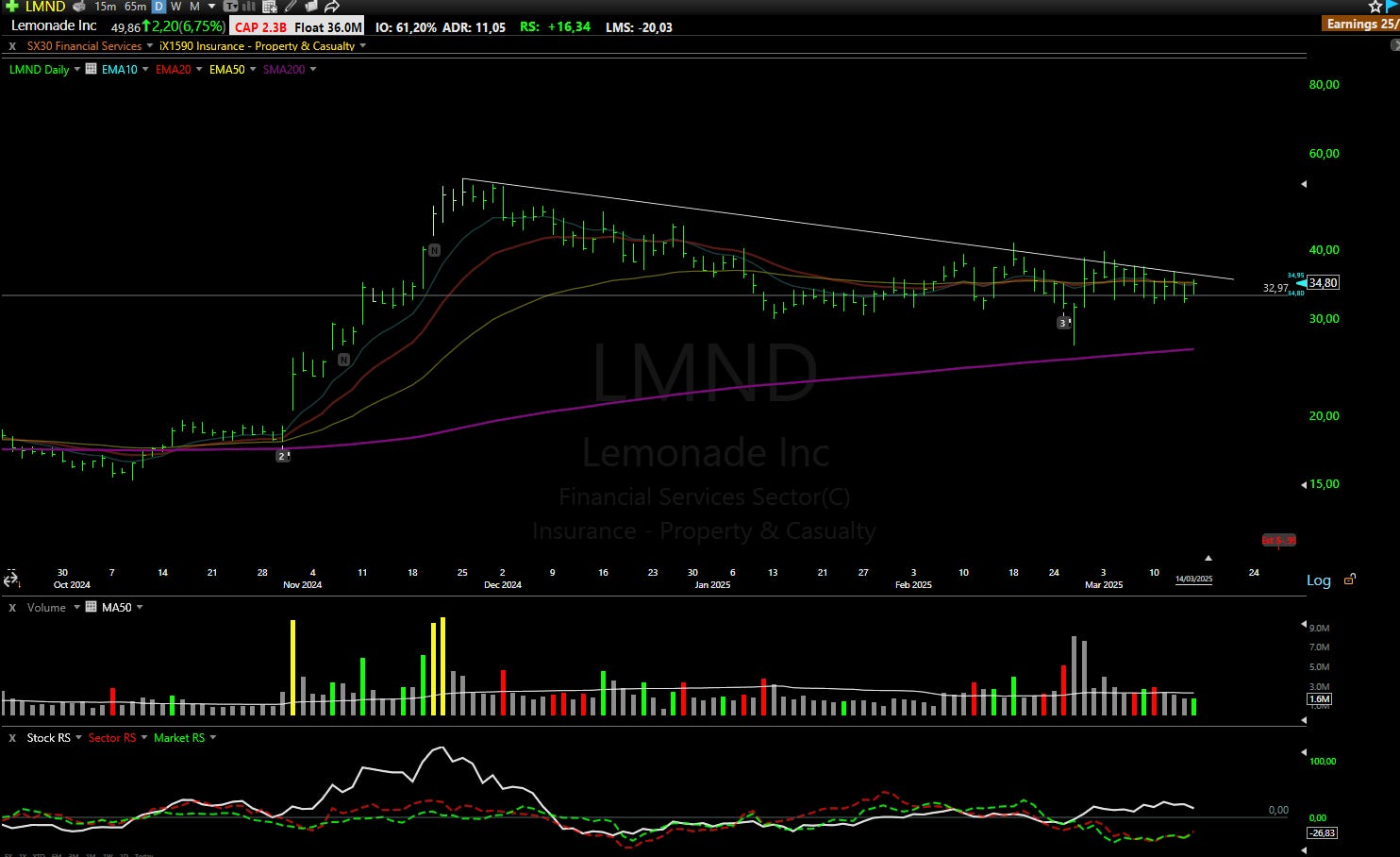This screenshot has height=857, width=1400.
Task: Expand the EMA10 dropdown arrow
Action: (145, 69)
